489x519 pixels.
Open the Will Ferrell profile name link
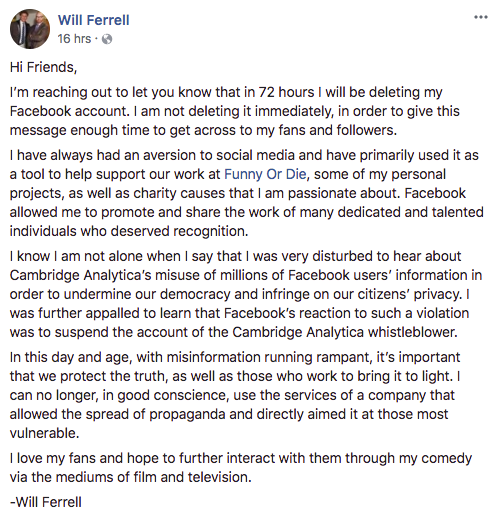pos(94,20)
